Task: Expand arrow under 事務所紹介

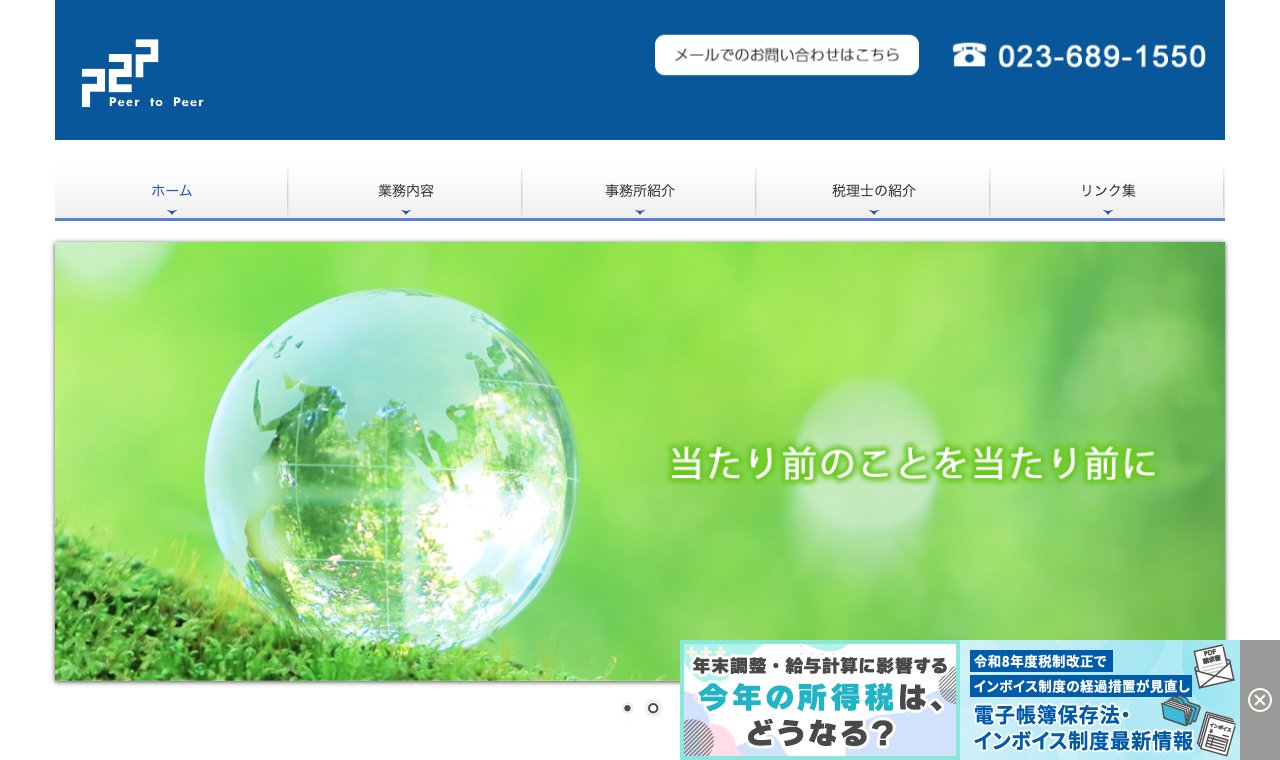Action: point(640,212)
